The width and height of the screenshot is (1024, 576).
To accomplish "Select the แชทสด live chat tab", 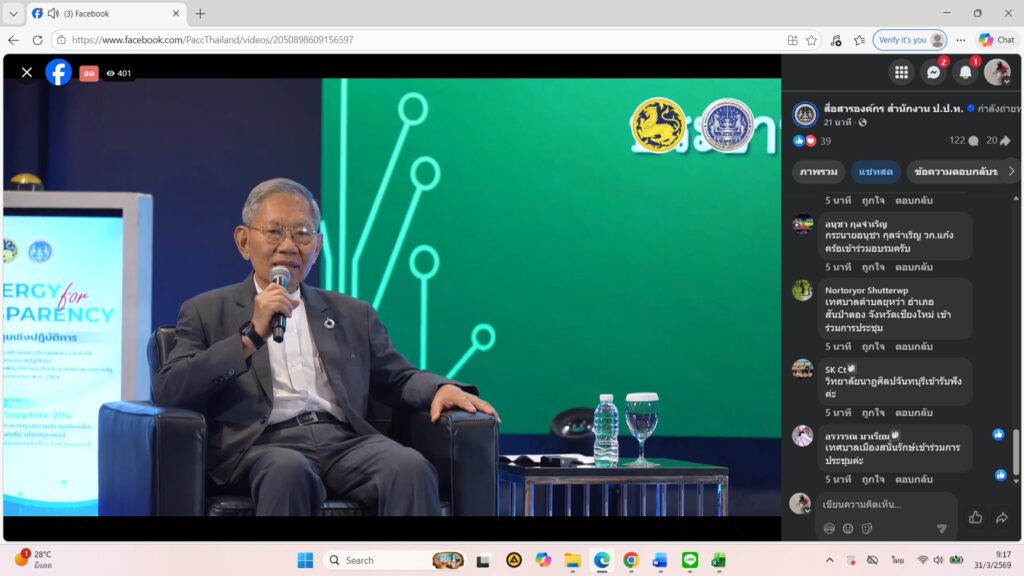I will point(875,172).
